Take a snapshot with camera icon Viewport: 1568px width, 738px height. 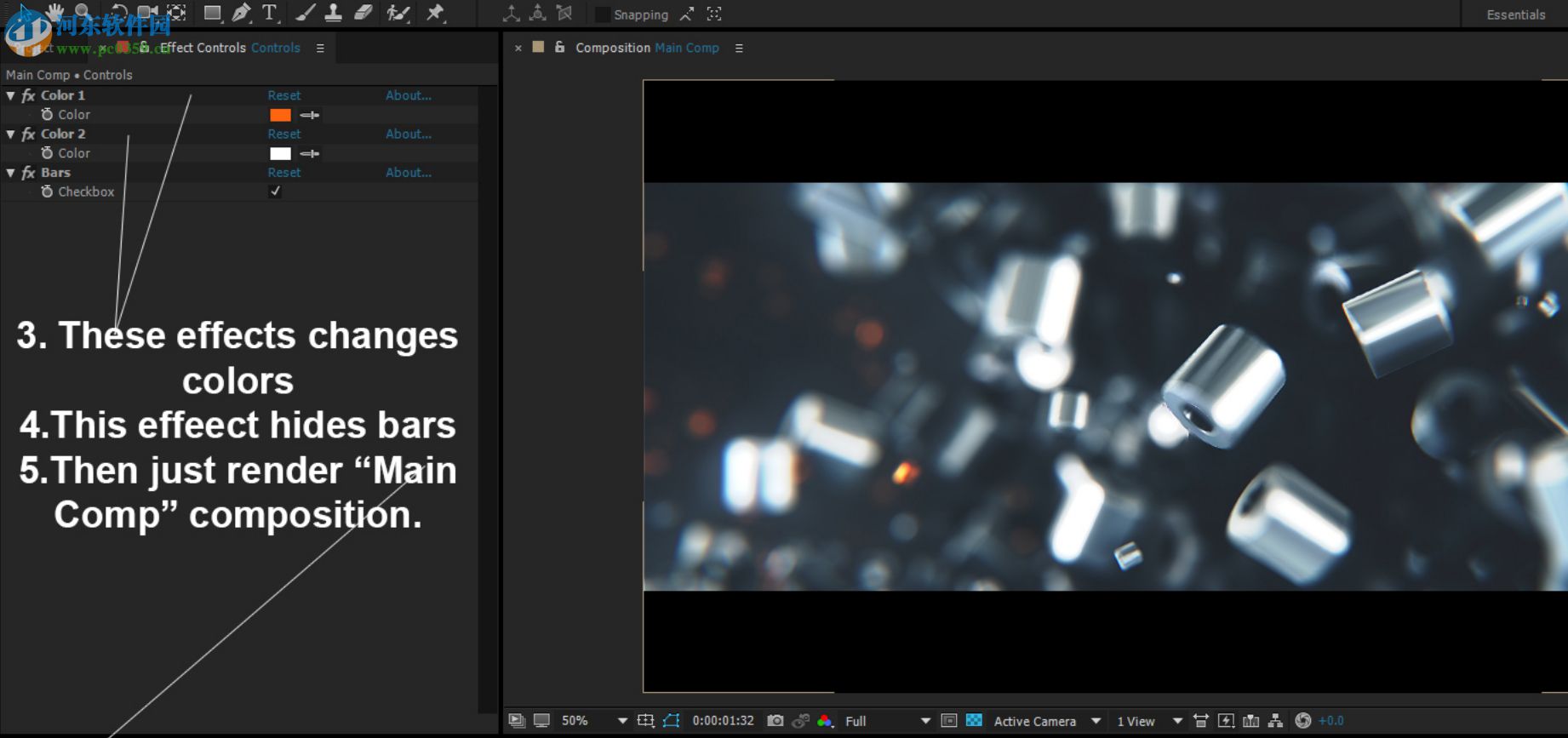click(x=775, y=721)
